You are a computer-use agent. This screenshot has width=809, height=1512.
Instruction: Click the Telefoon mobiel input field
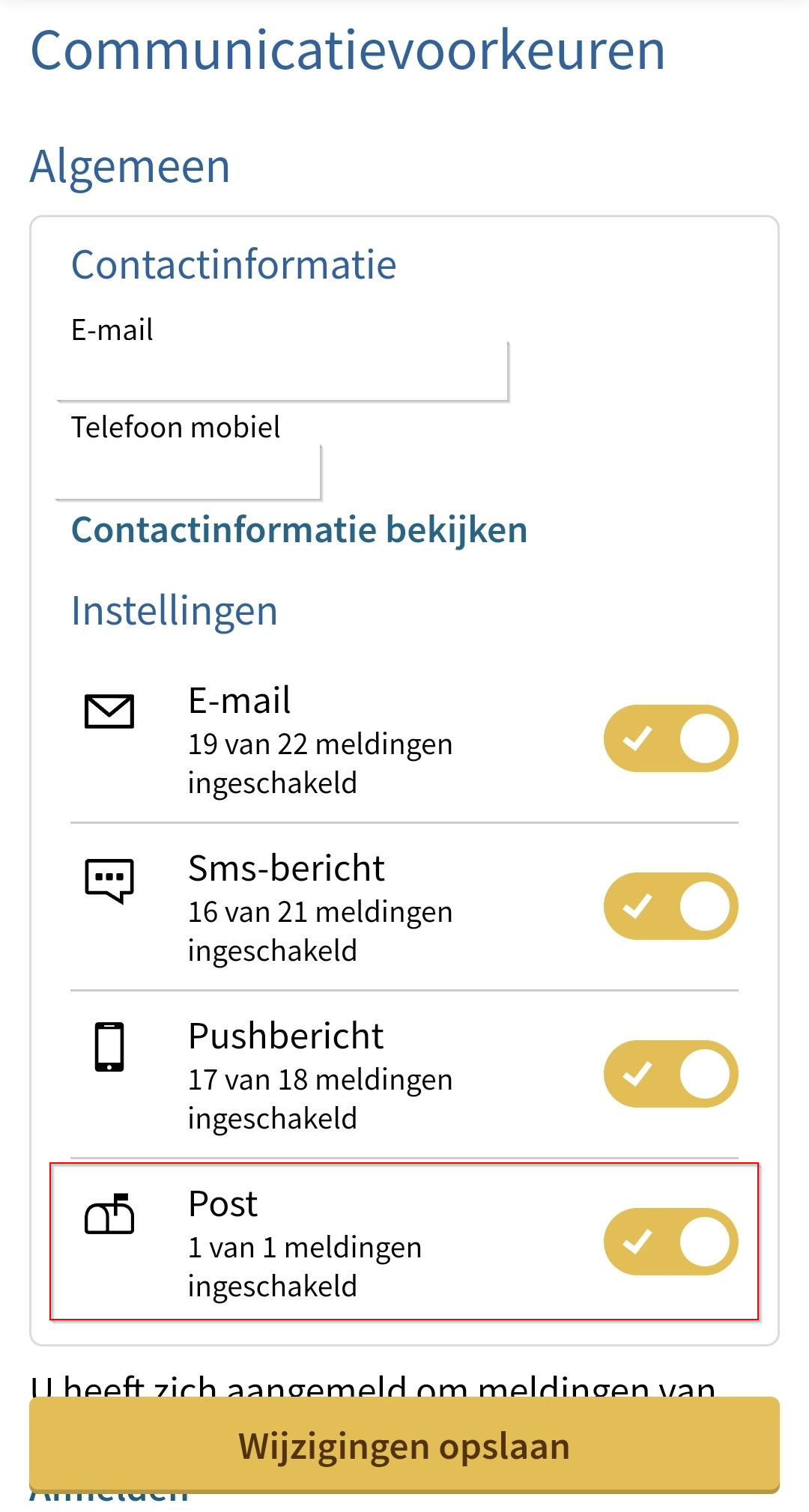click(x=189, y=473)
